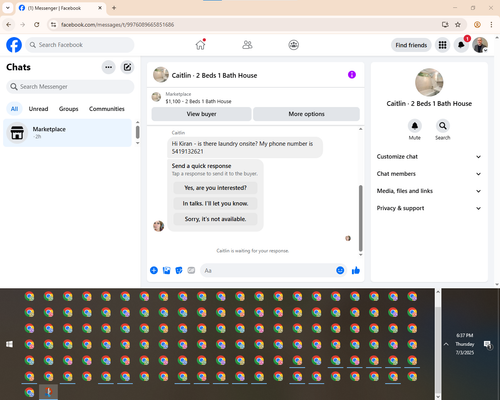Open the emoji picker in message box
This screenshot has height=400, width=500.
click(340, 270)
